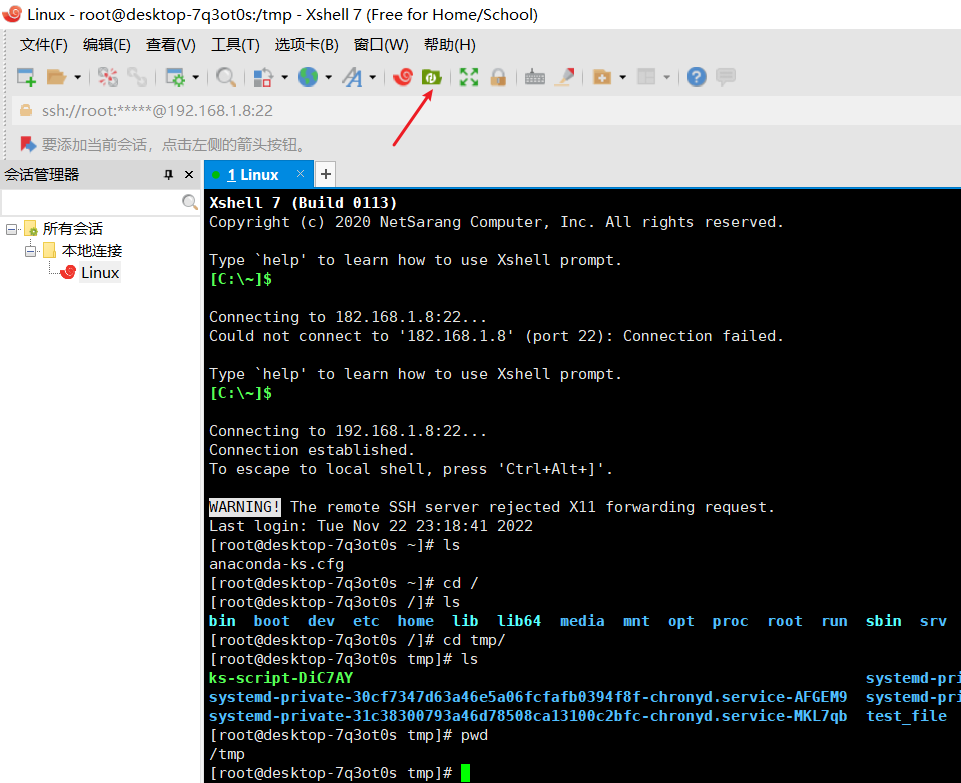961x783 pixels.
Task: Open the dropdown arrow next to Open folder icon
Action: (77, 77)
